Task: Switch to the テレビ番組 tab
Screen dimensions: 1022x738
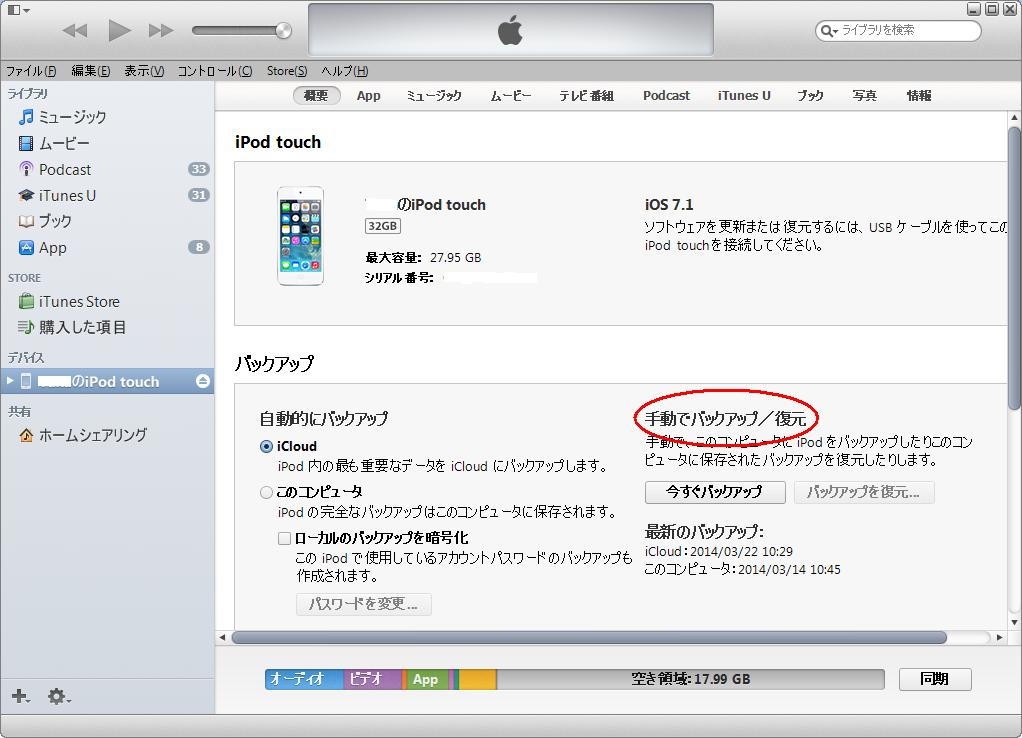Action: point(587,95)
